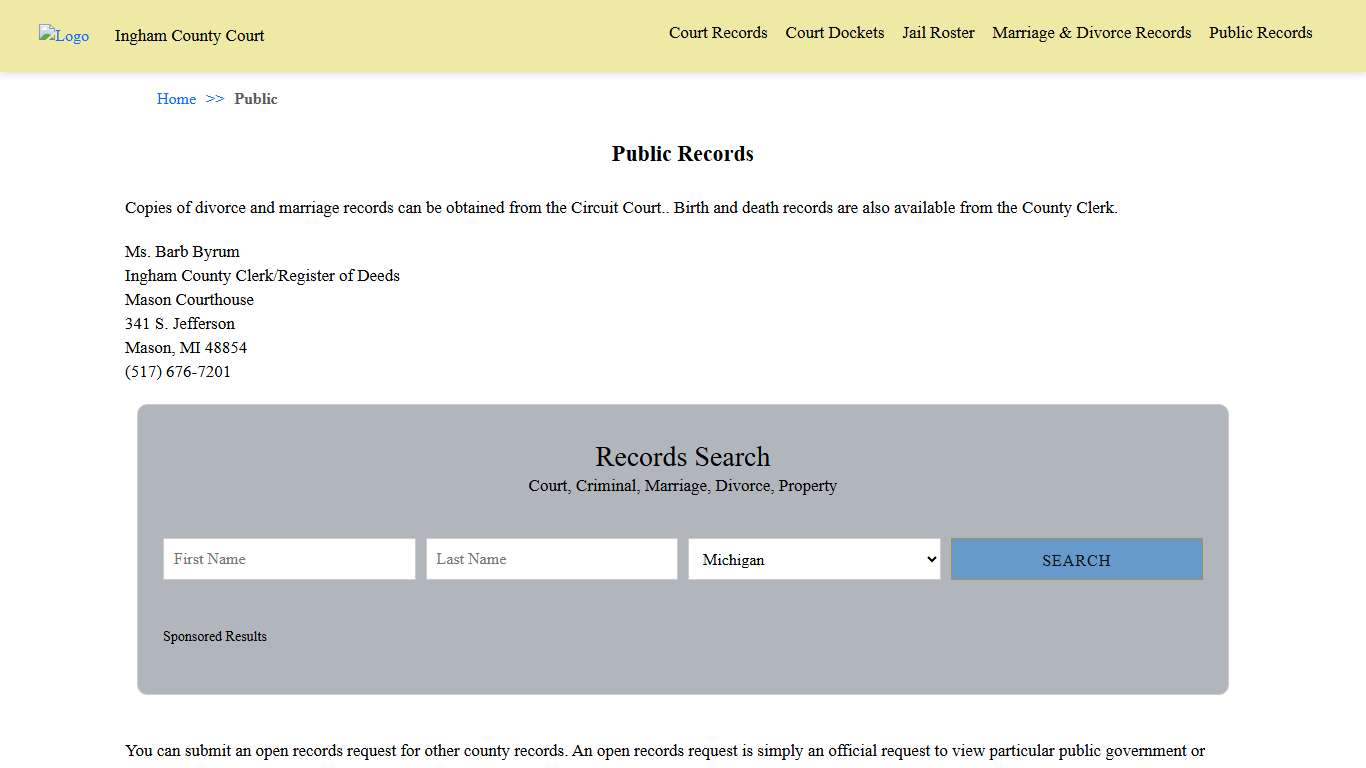This screenshot has height=768, width=1366.
Task: Select the Public Records nav item
Action: [1260, 33]
